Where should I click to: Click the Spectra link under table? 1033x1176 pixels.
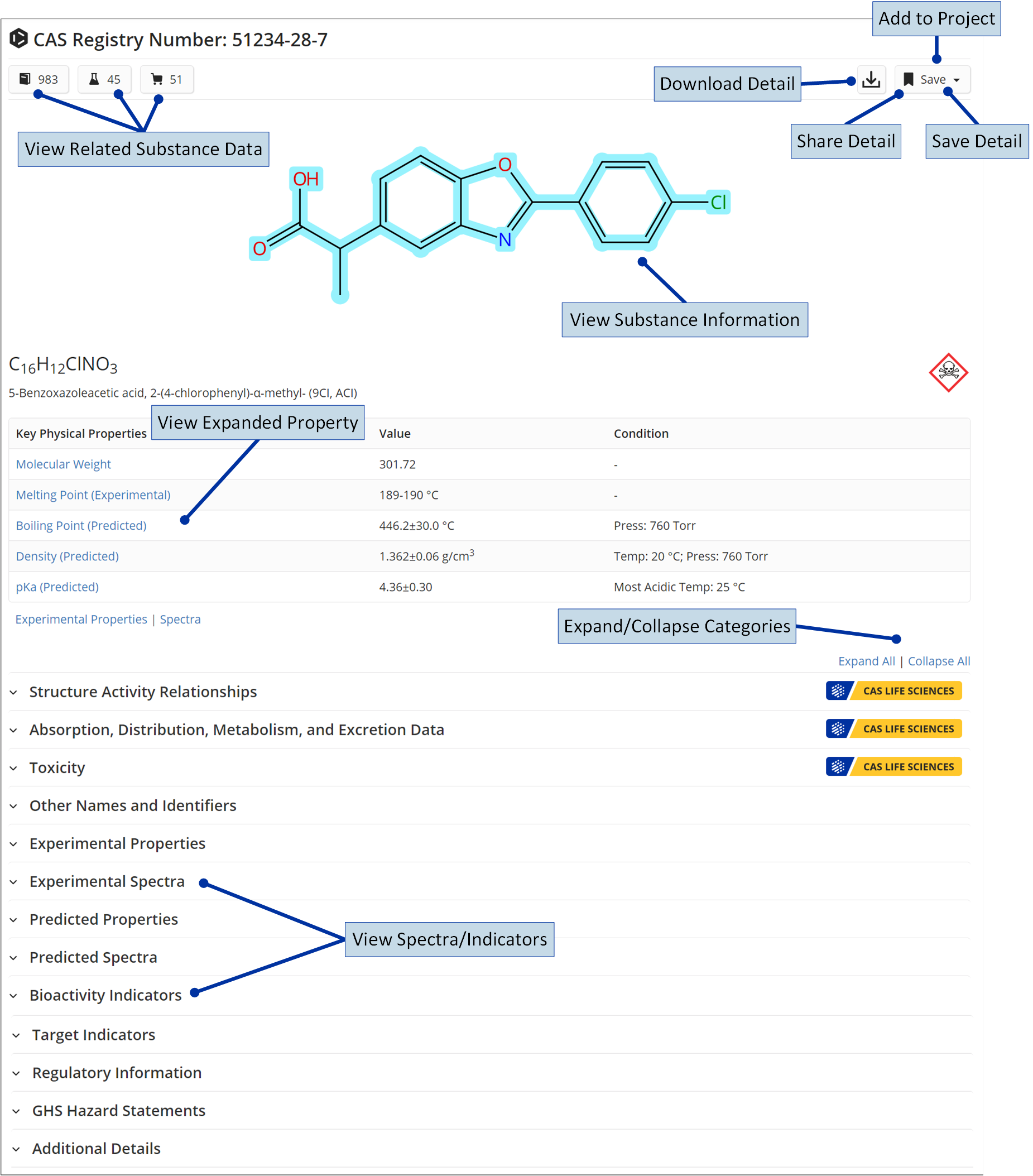[180, 619]
